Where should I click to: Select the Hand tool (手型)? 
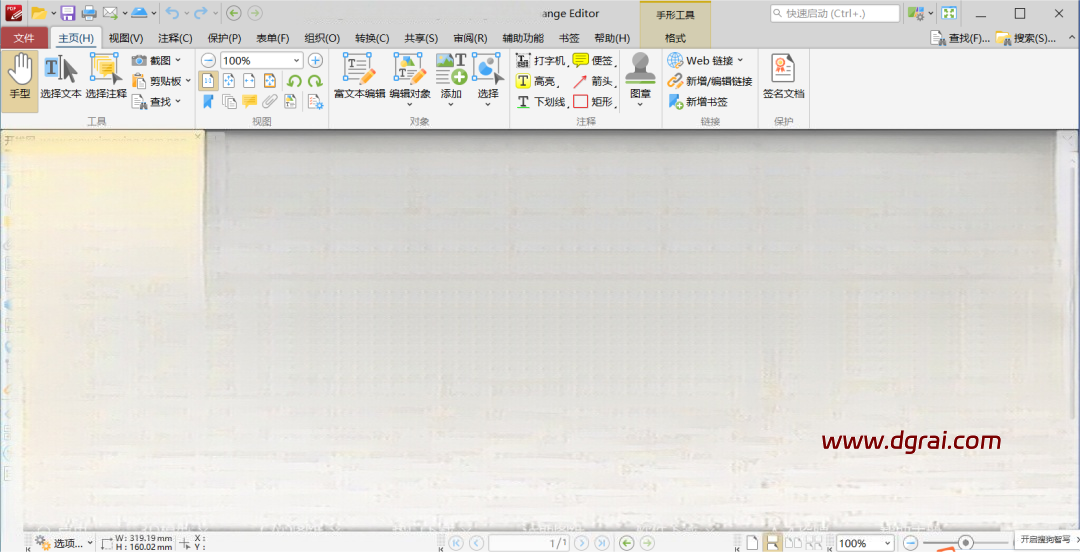click(x=20, y=78)
